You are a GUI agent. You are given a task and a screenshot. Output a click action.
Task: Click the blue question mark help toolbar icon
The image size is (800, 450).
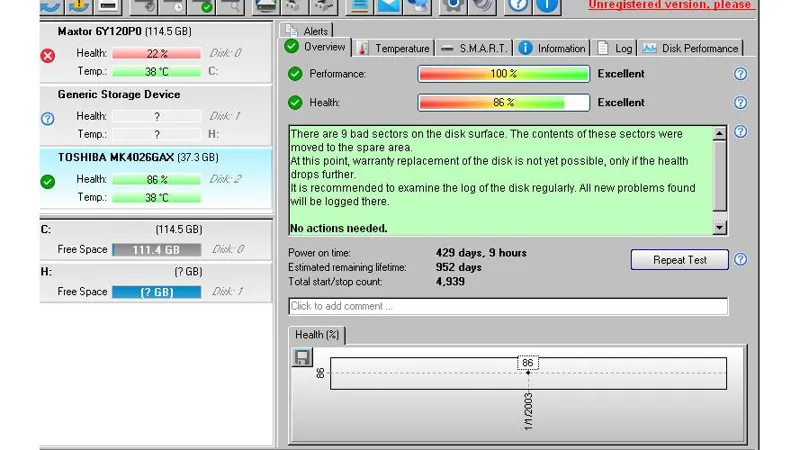[x=518, y=6]
